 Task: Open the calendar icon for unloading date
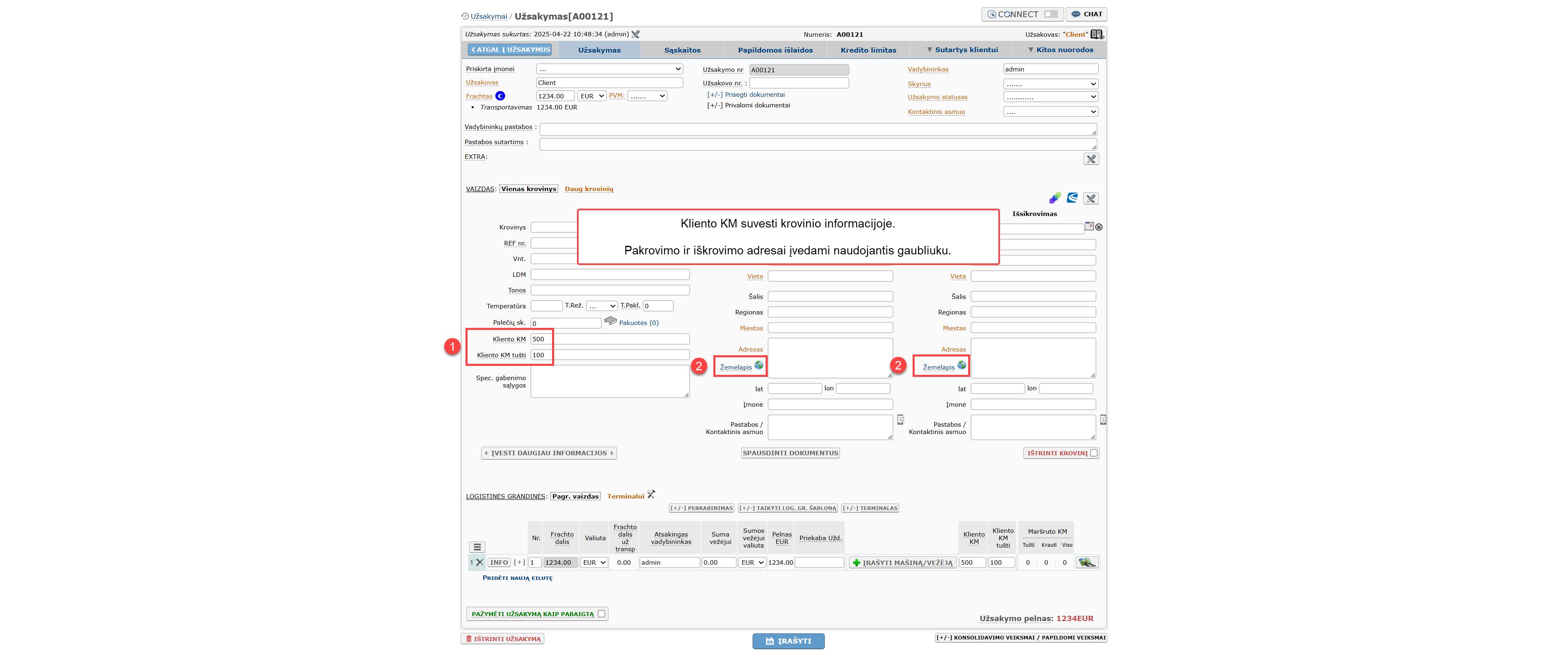pos(1089,227)
